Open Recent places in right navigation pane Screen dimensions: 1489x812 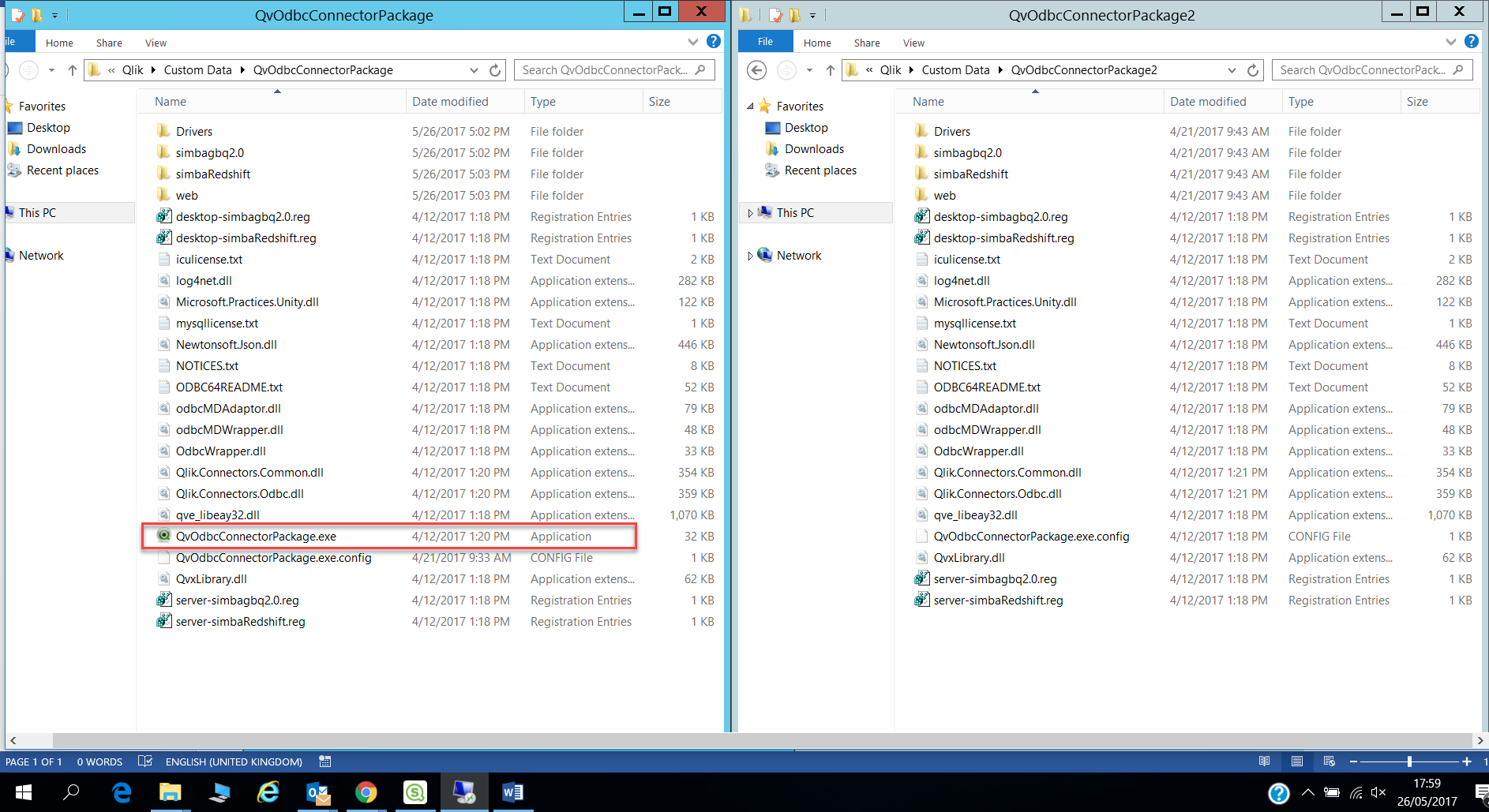[x=820, y=170]
